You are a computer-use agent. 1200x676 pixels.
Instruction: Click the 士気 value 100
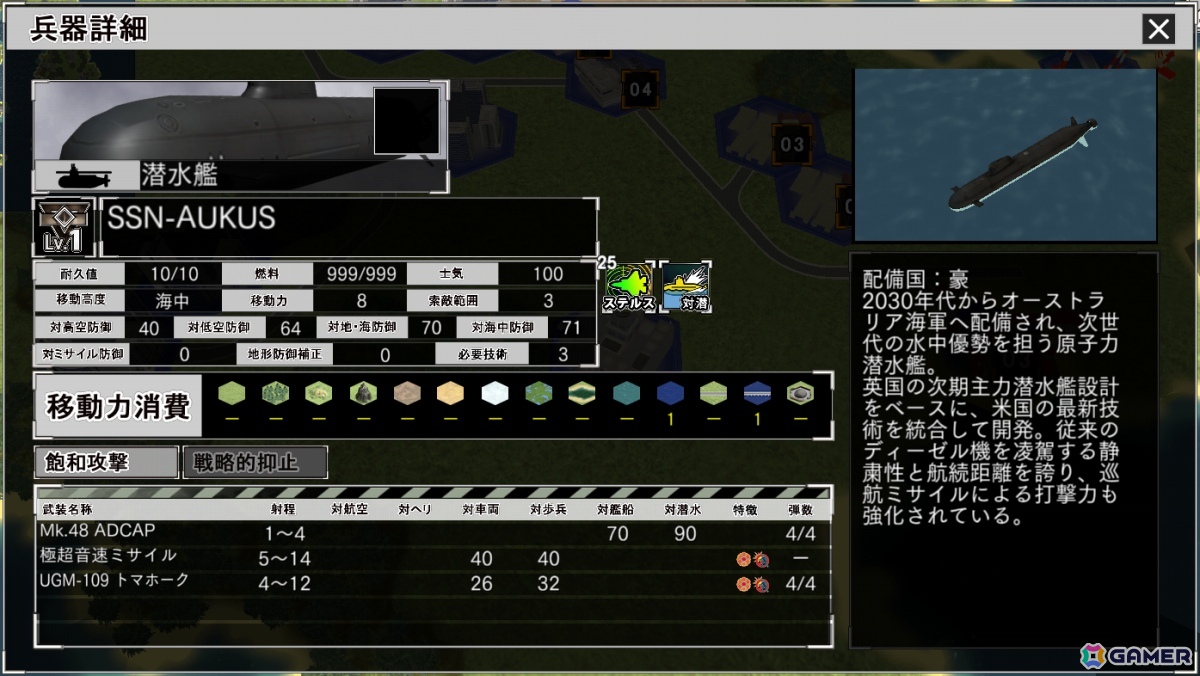pos(548,274)
